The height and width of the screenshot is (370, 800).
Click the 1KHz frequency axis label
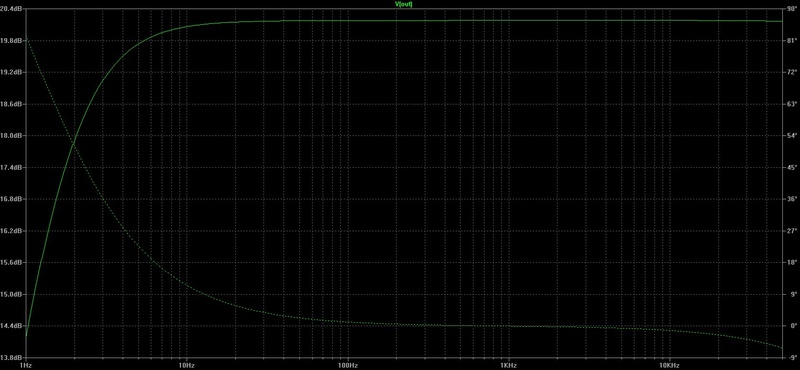[508, 366]
